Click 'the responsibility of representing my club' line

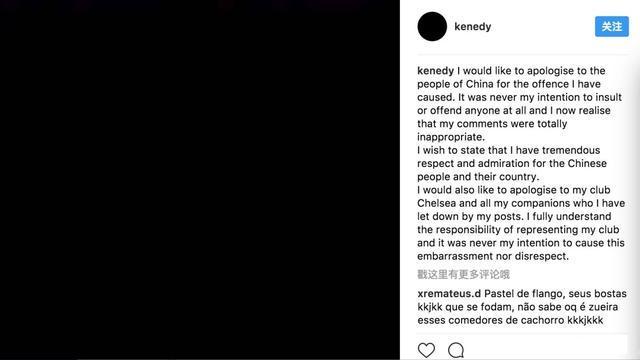(518, 230)
